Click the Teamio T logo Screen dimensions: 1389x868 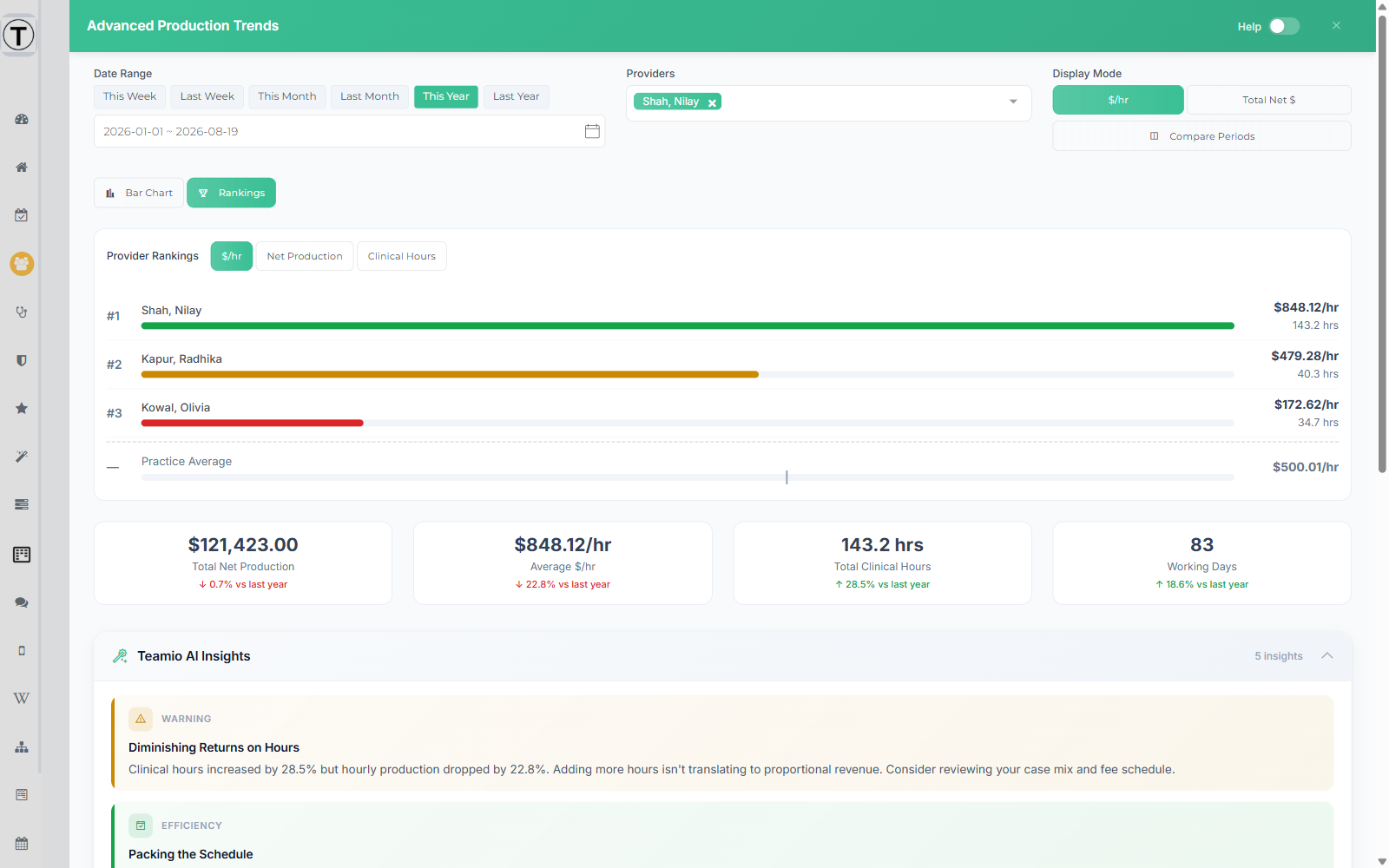pos(18,36)
